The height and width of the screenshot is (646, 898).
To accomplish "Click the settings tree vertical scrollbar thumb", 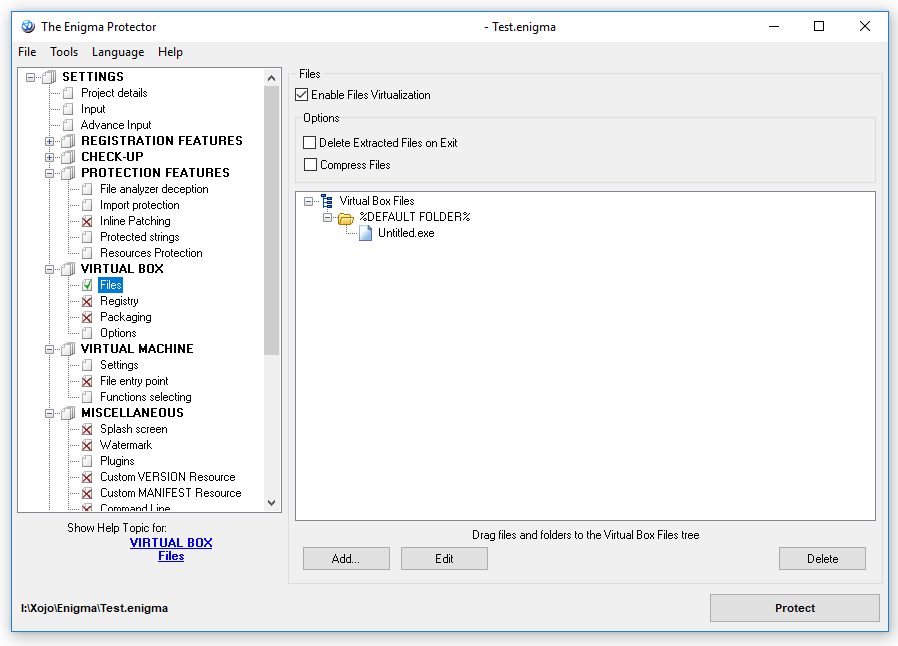I will coord(271,220).
